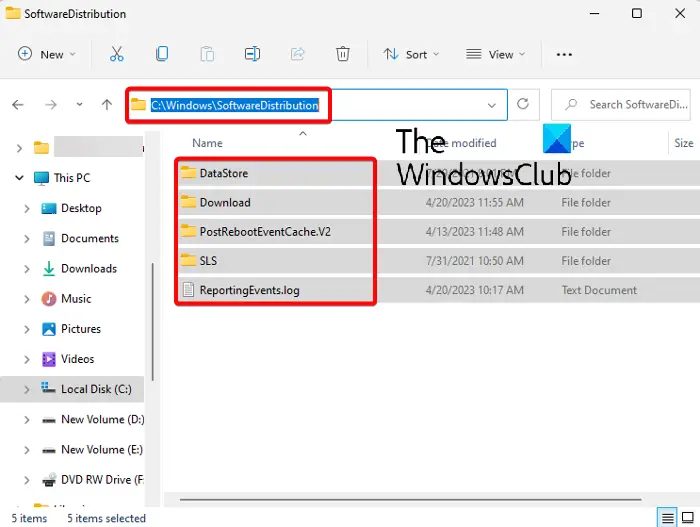Open the Sort dropdown
700x527 pixels.
pos(411,54)
